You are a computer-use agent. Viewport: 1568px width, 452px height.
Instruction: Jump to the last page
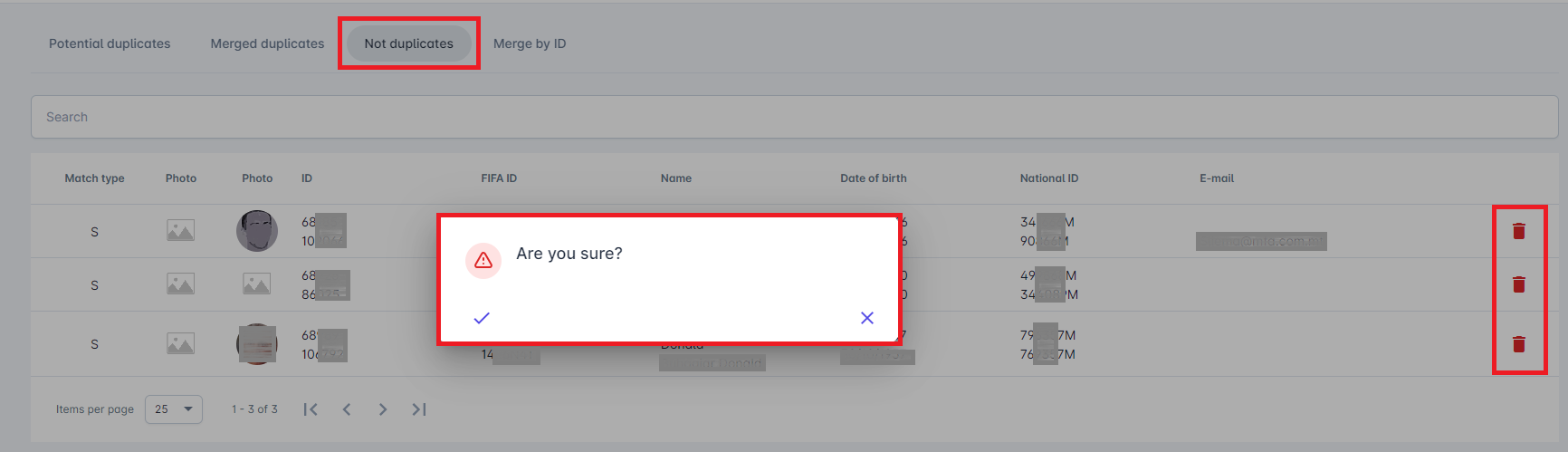[419, 409]
